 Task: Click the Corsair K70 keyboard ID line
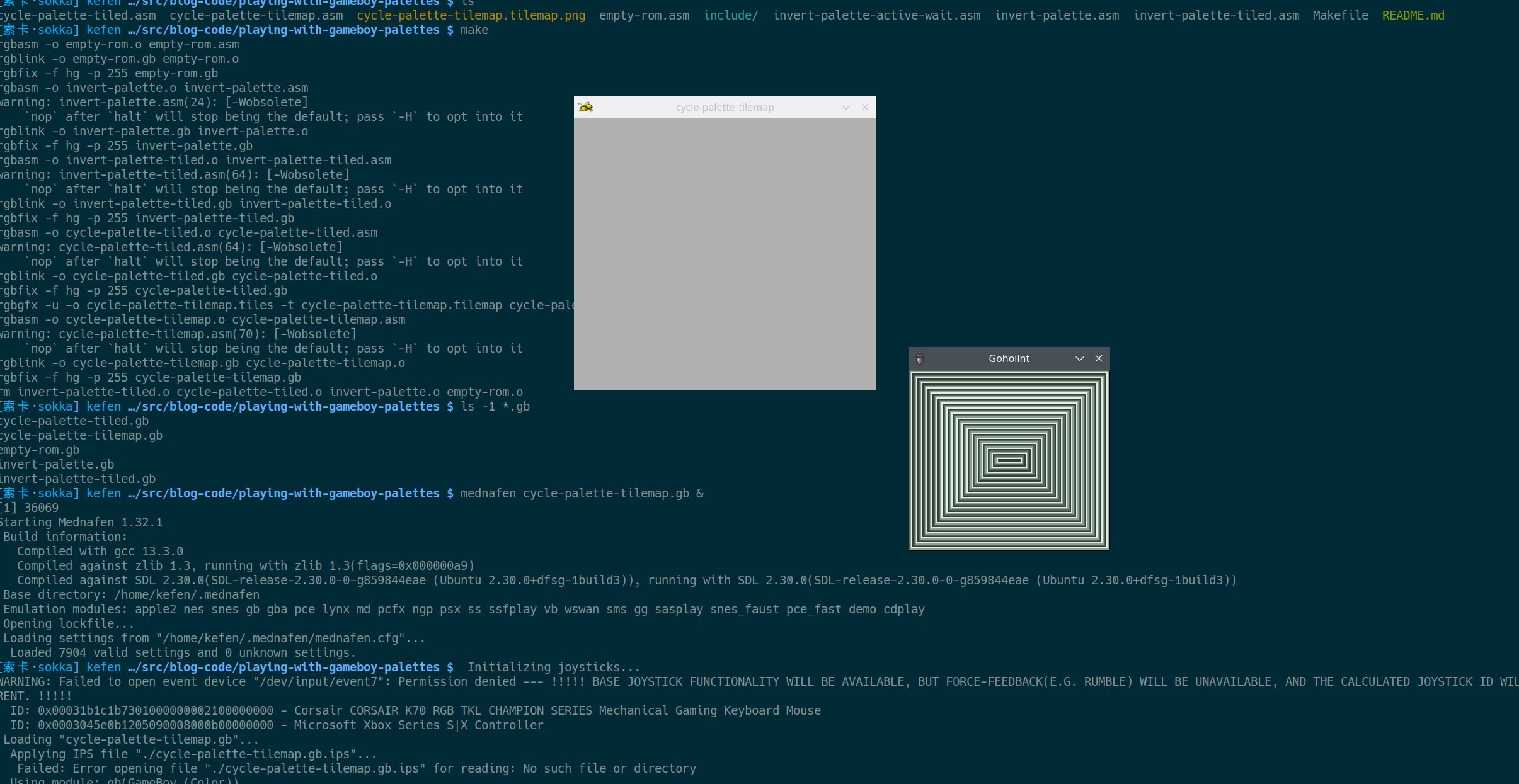pos(415,710)
